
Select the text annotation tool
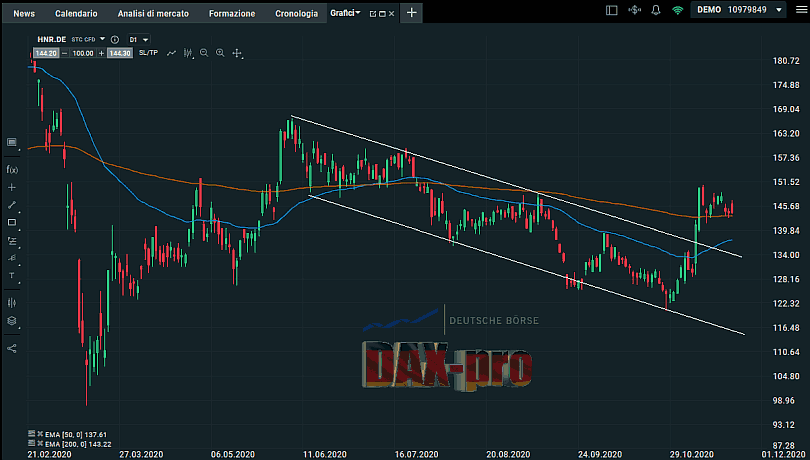click(12, 275)
